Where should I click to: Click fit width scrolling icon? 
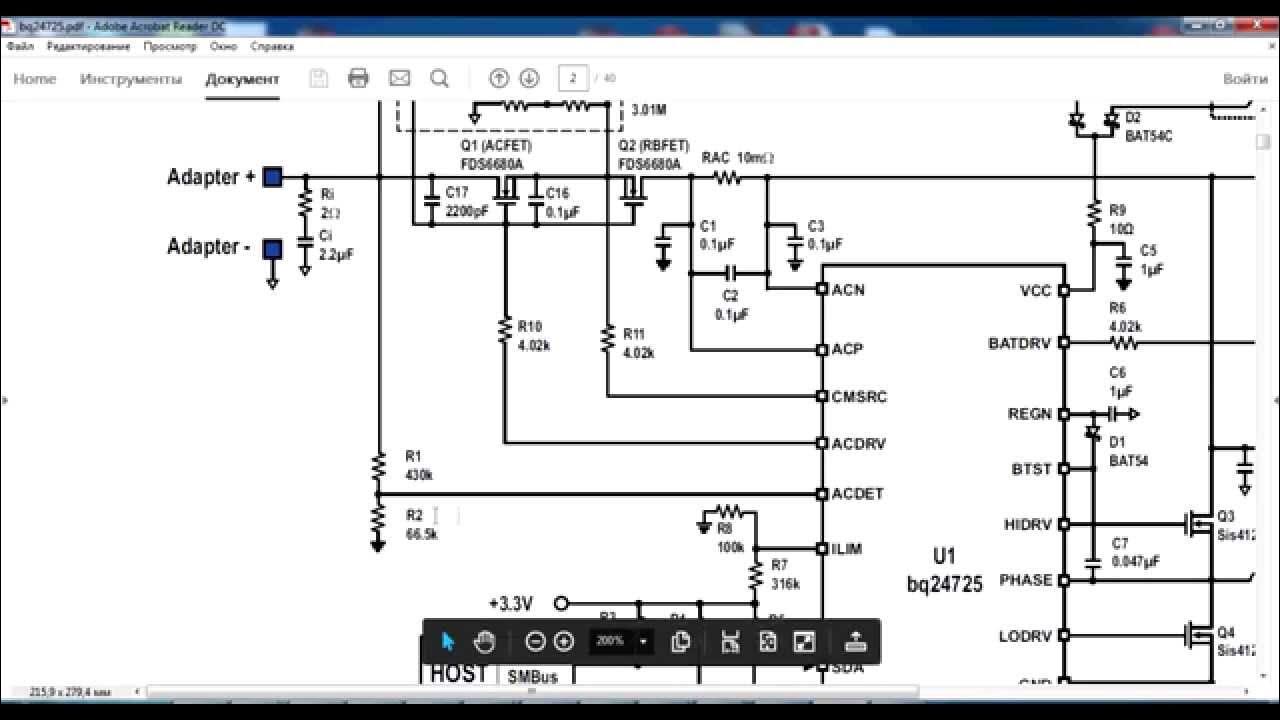730,641
